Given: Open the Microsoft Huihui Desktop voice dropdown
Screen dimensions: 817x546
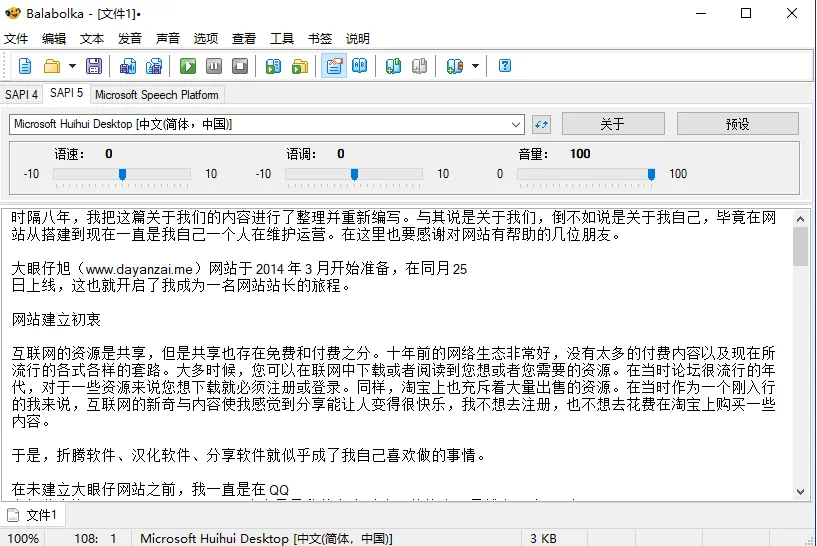Looking at the screenshot, I should pos(267,125).
